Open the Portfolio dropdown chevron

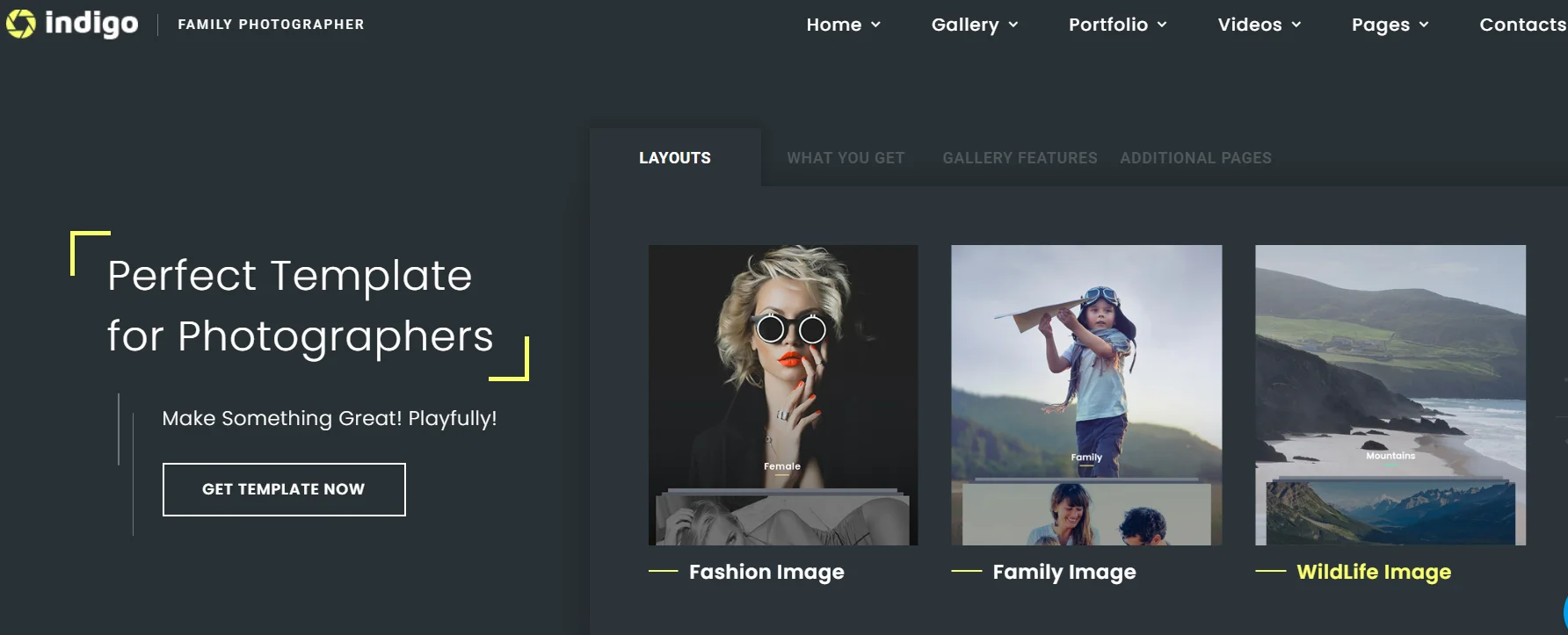pos(1162,25)
